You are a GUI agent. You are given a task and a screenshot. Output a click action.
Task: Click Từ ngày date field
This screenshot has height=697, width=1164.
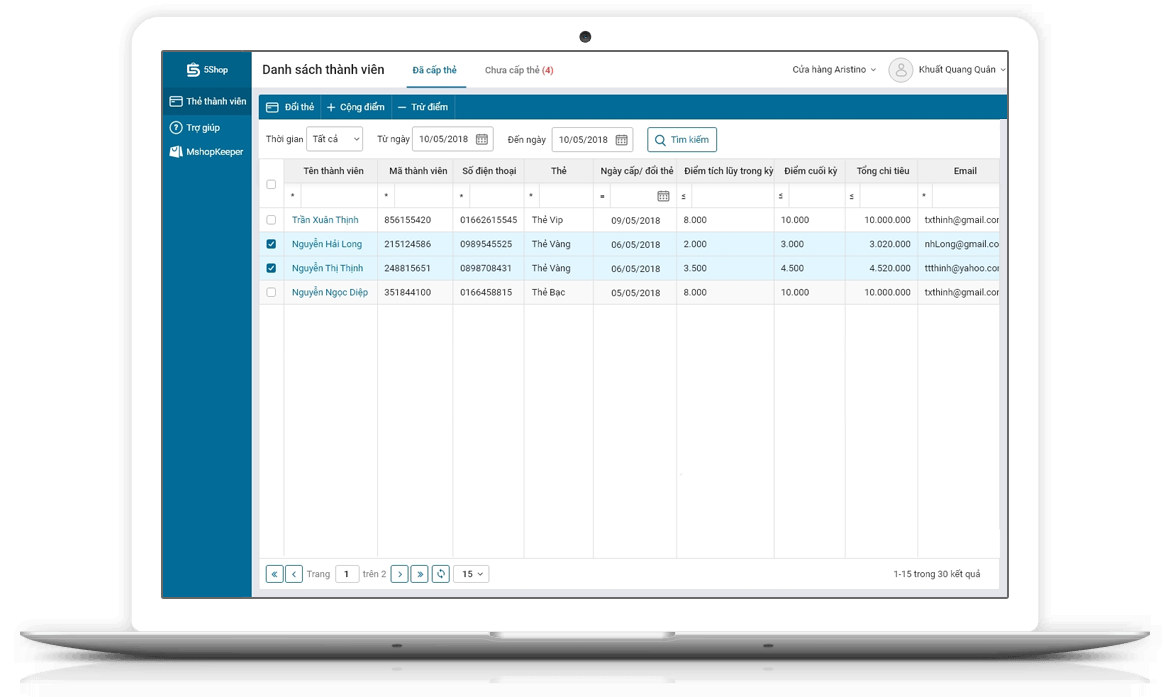tap(453, 139)
